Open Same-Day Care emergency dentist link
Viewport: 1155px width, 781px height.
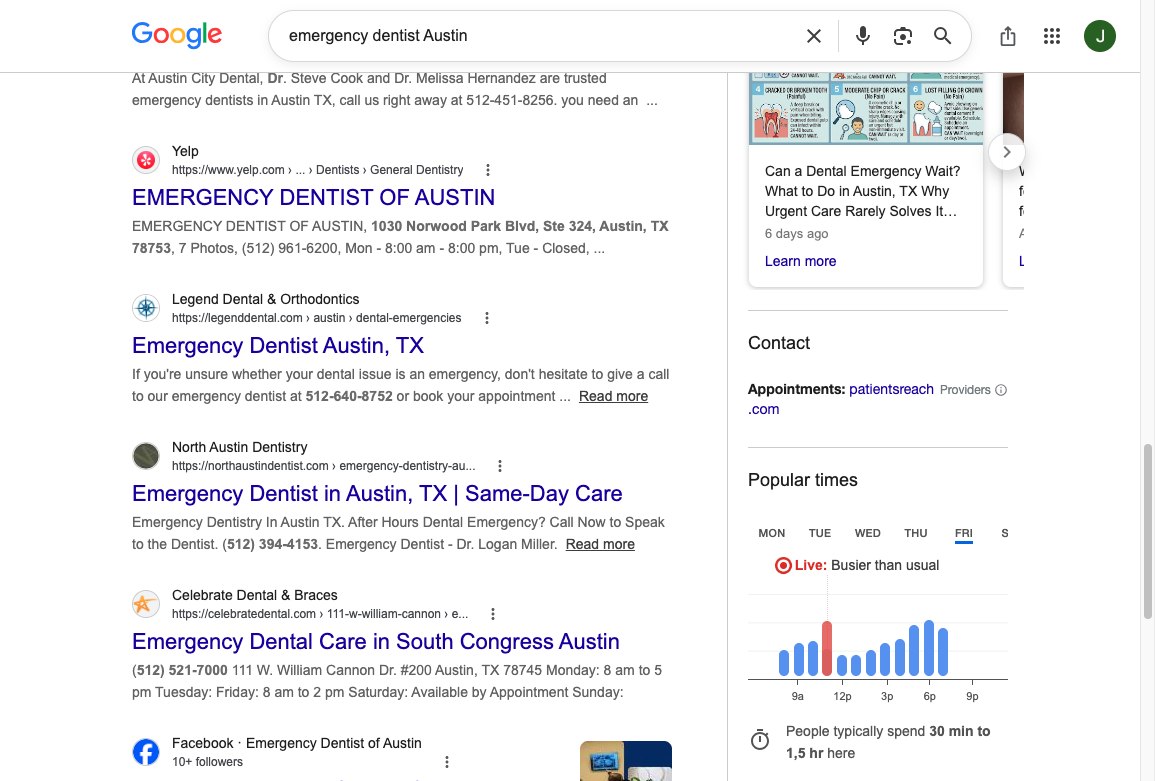(x=377, y=494)
